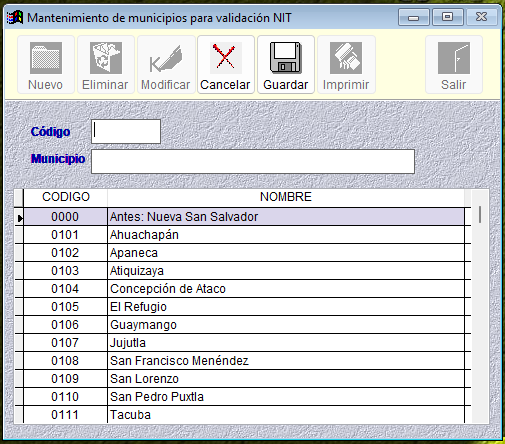Exit using the Salir door icon
Screen dimensions: 505x444
tap(454, 58)
